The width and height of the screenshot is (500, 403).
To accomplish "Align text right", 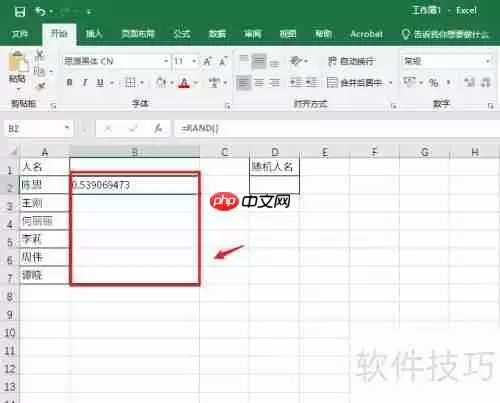I will [x=274, y=82].
